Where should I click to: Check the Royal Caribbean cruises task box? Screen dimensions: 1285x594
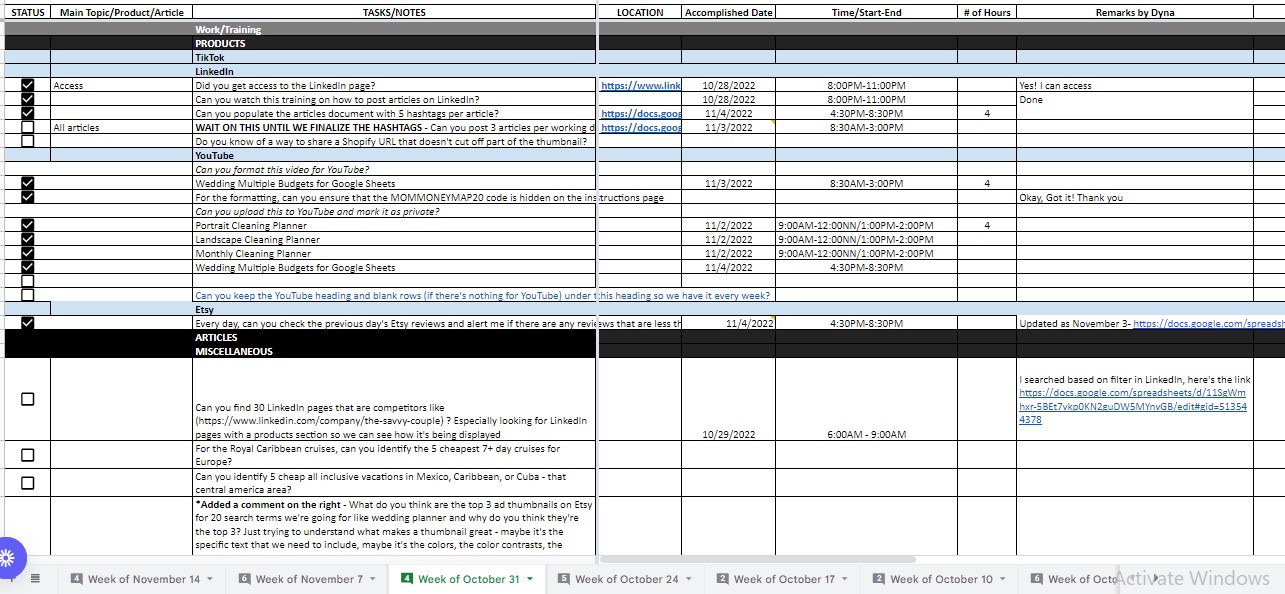pyautogui.click(x=27, y=455)
